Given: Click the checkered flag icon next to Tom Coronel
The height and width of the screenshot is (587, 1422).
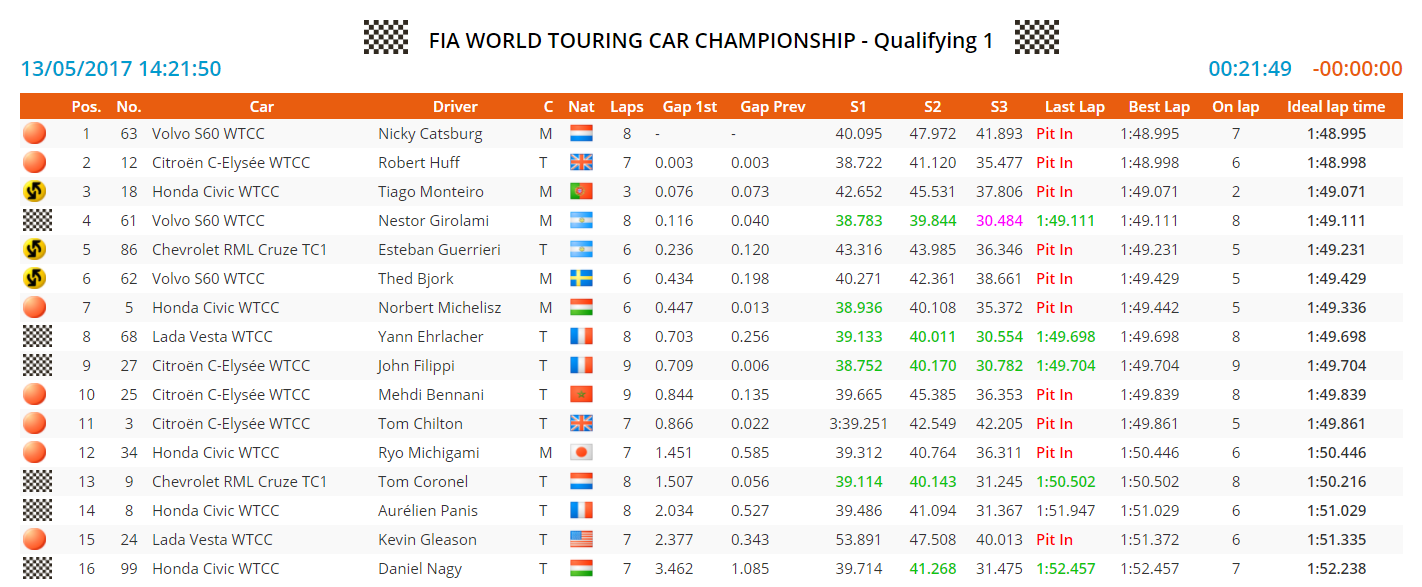Looking at the screenshot, I should pos(34,481).
